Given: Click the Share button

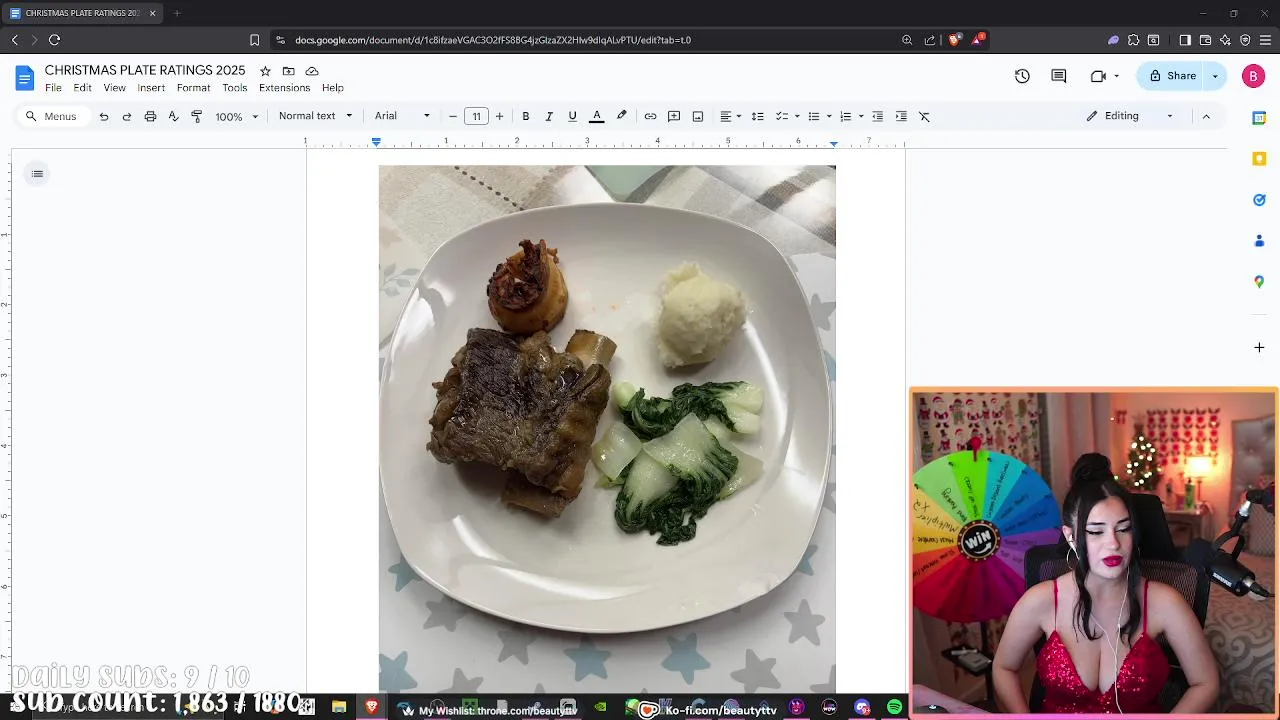Looking at the screenshot, I should pyautogui.click(x=1171, y=76).
